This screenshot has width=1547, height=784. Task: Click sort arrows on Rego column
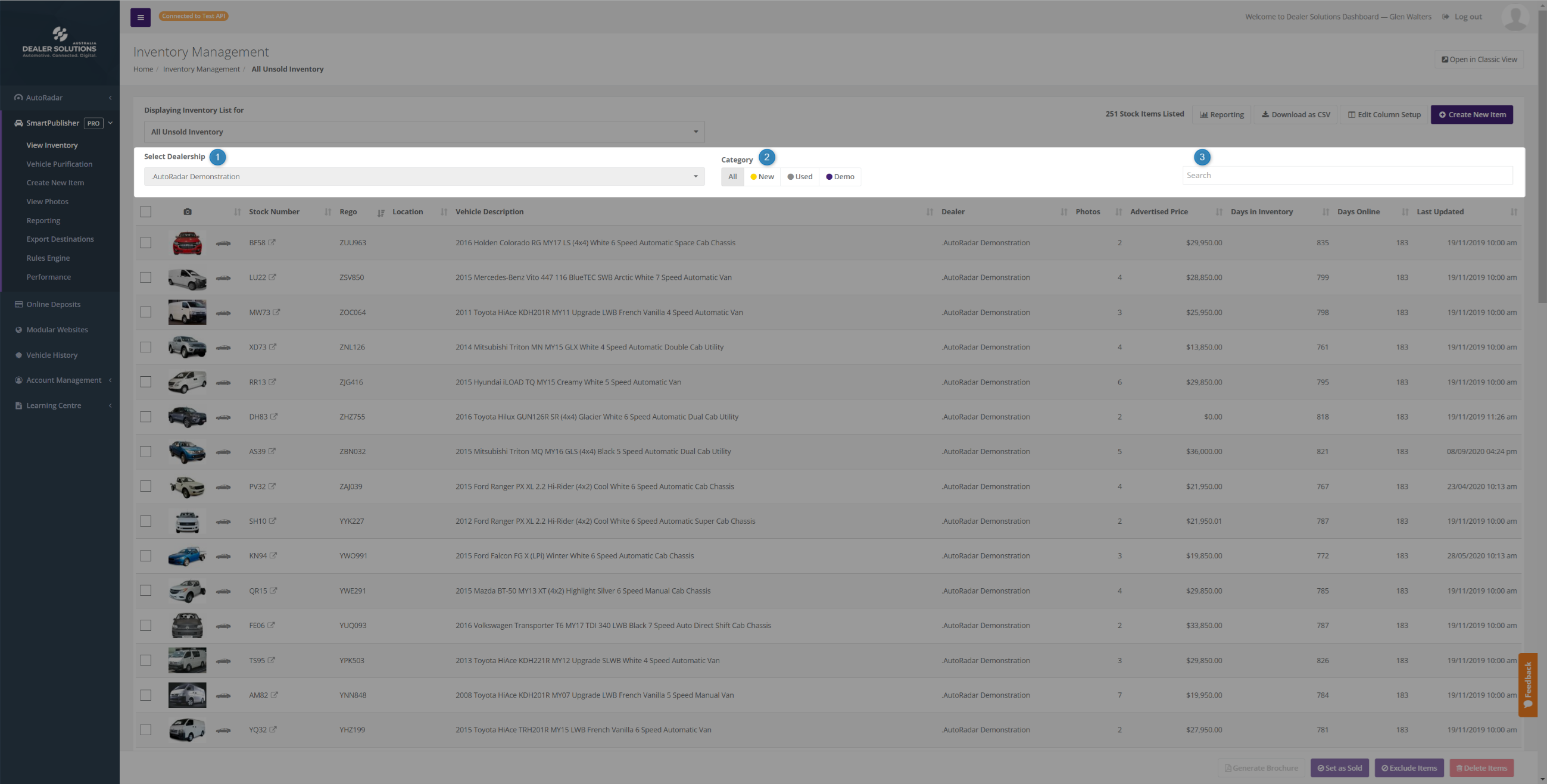click(x=380, y=213)
